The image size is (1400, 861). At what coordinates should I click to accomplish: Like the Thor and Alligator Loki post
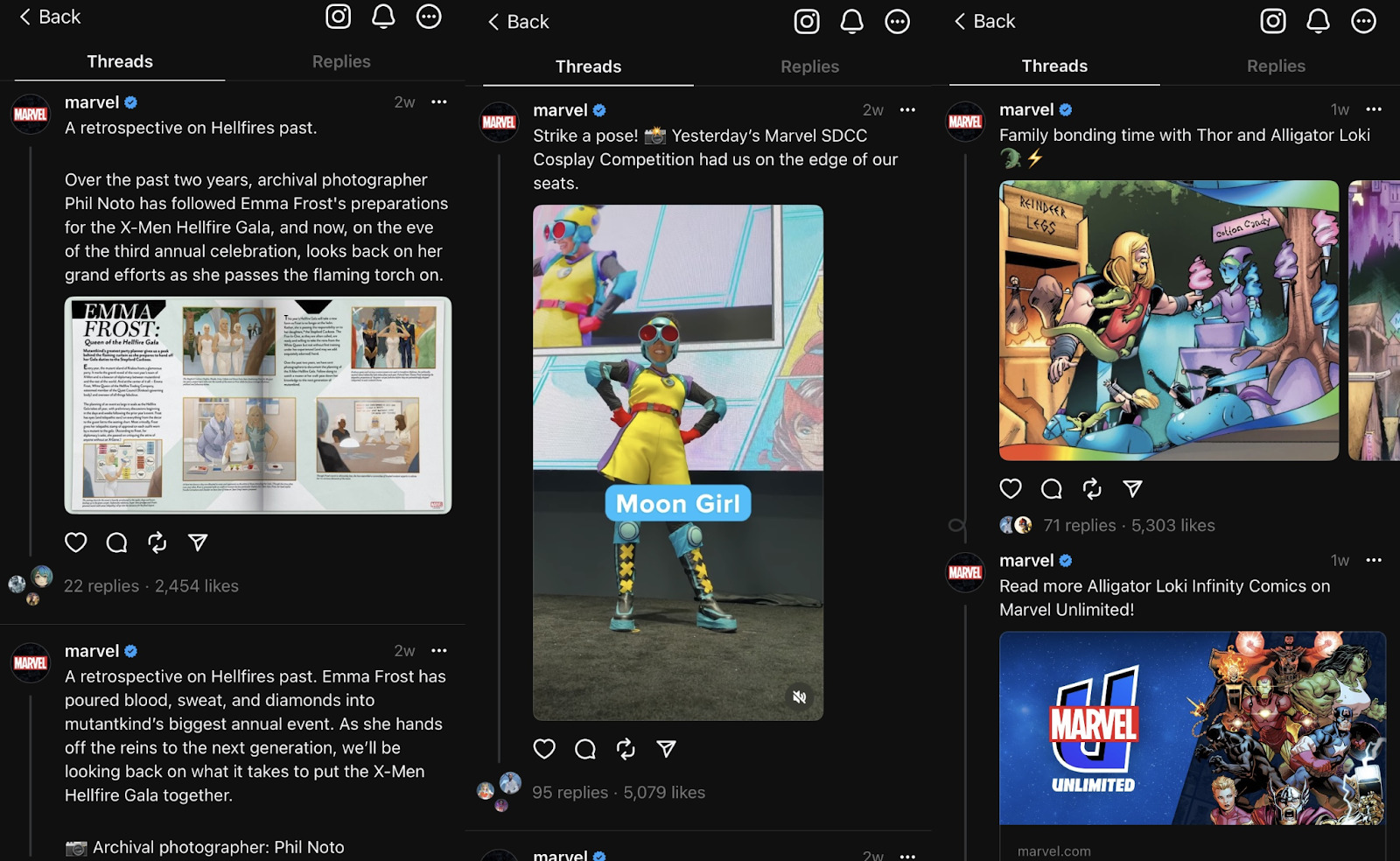tap(1011, 488)
